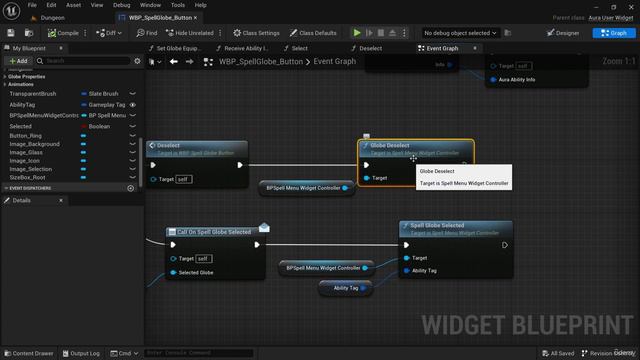The width and height of the screenshot is (640, 360).
Task: Compile the widget blueprint
Action: (63, 33)
